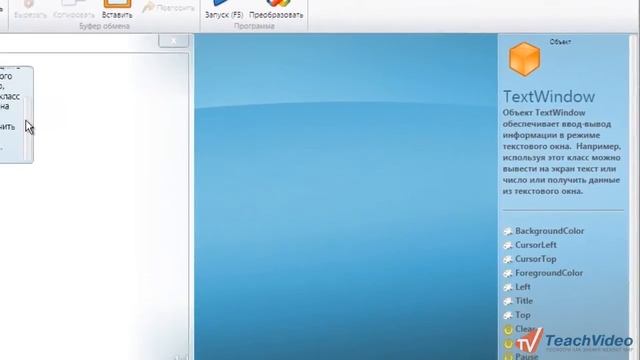Click the property icon beside CursorLeft
This screenshot has width=640, height=360.
(508, 245)
